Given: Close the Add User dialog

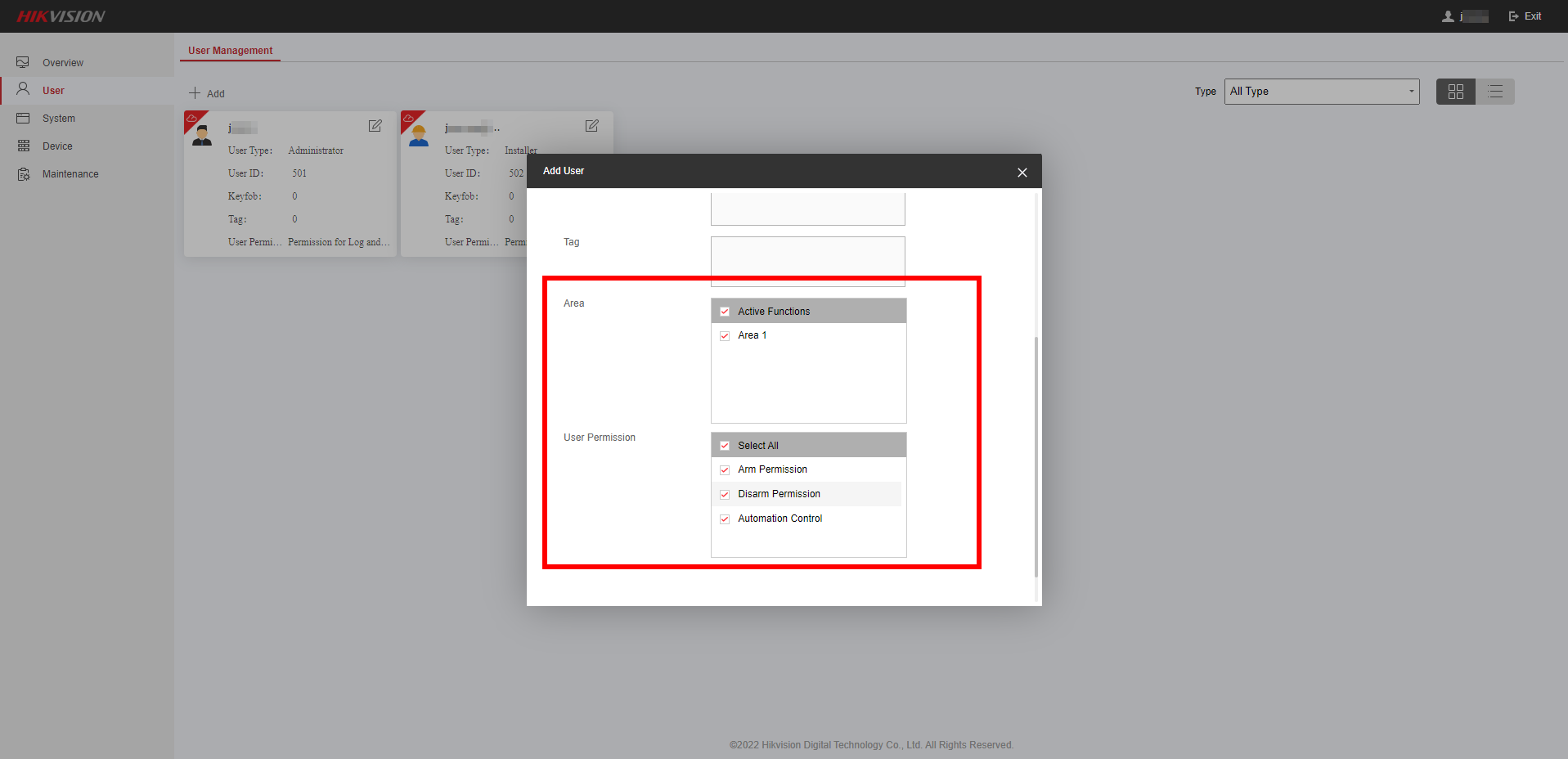Looking at the screenshot, I should pos(1022,173).
